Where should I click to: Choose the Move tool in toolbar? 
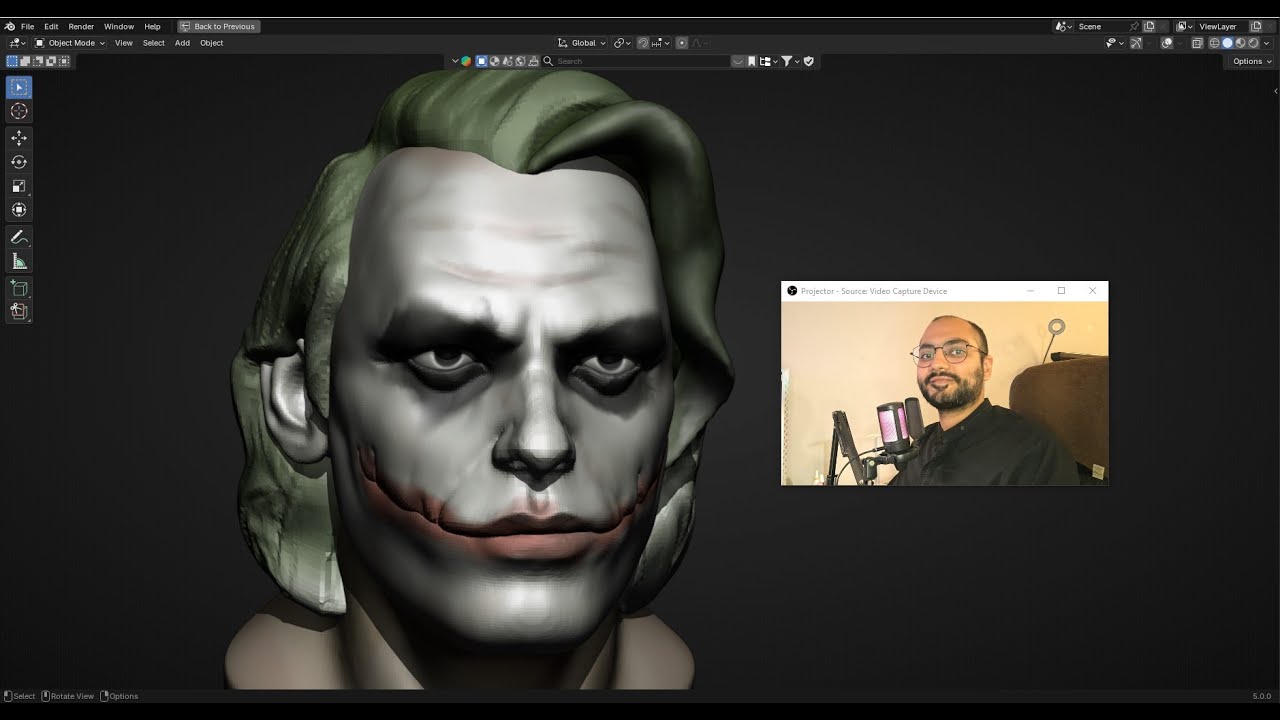coord(19,138)
